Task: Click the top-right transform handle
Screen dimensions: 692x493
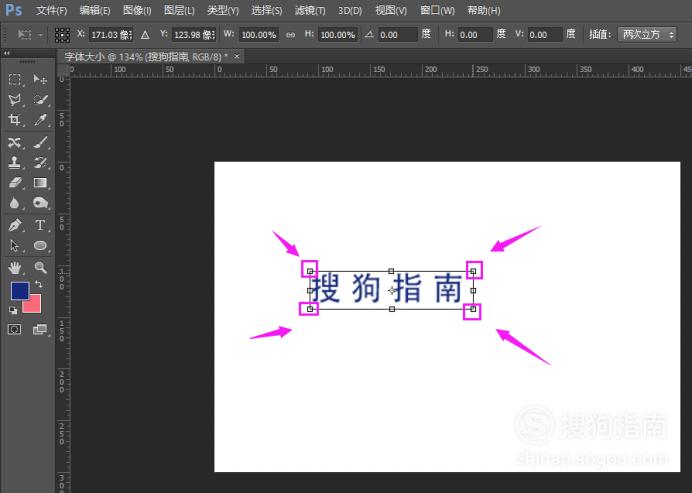Action: point(473,271)
